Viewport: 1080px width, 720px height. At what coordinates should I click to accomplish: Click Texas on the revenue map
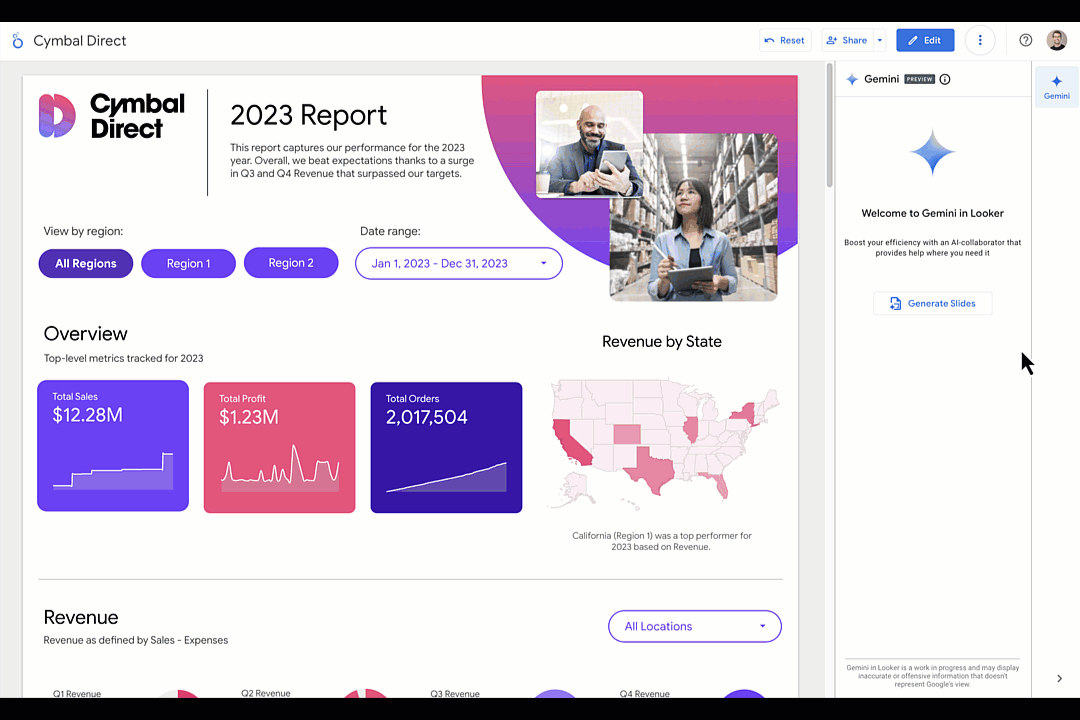[x=651, y=472]
